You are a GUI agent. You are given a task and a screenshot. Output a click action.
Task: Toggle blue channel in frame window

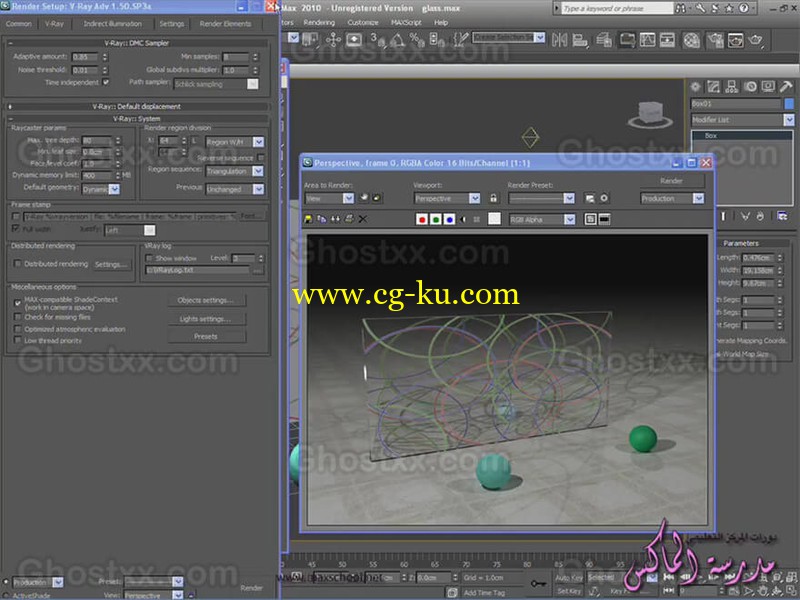tap(449, 219)
